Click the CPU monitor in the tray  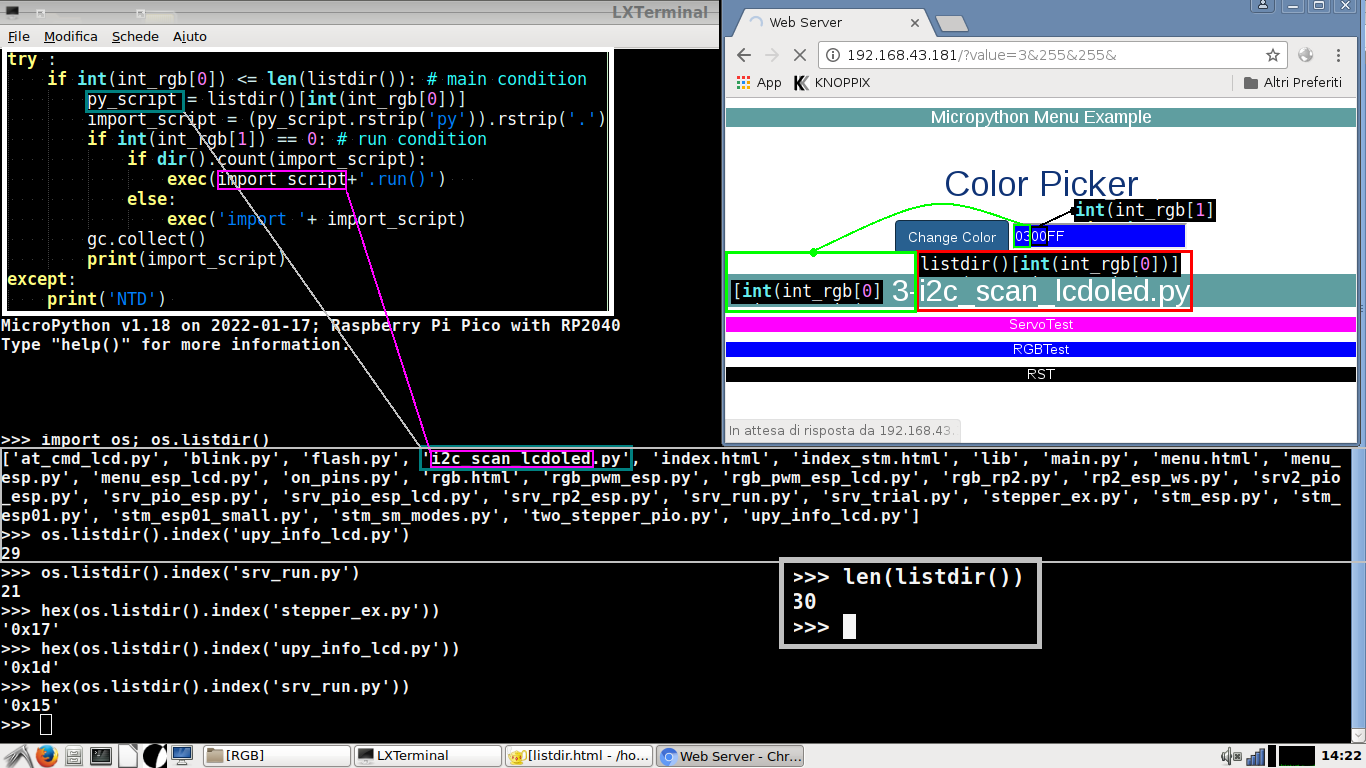point(1296,756)
